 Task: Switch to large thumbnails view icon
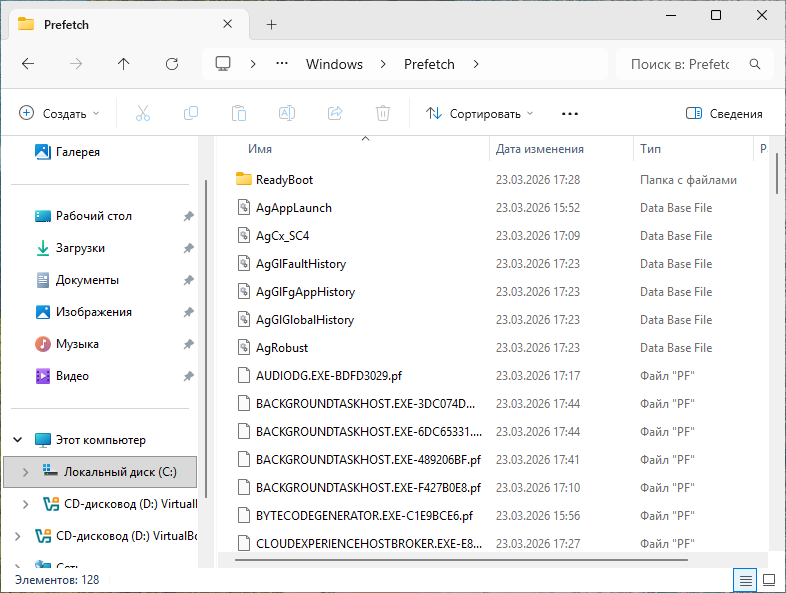click(769, 580)
